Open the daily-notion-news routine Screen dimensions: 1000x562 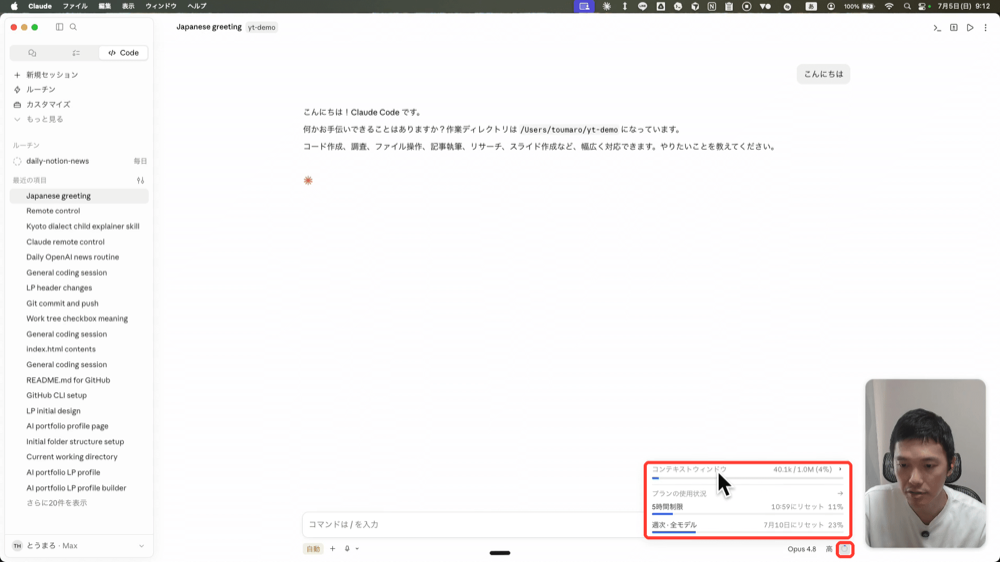[80, 161]
